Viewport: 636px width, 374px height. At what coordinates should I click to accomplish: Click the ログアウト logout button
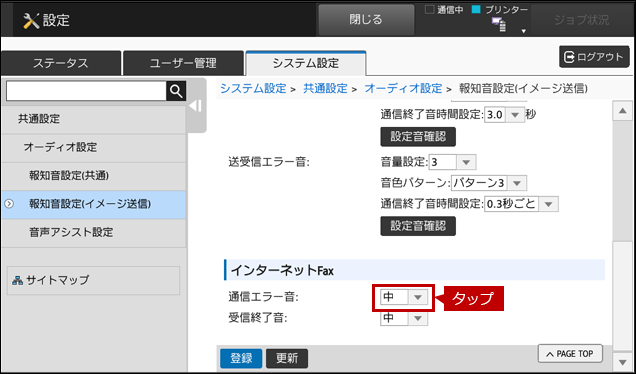(594, 57)
